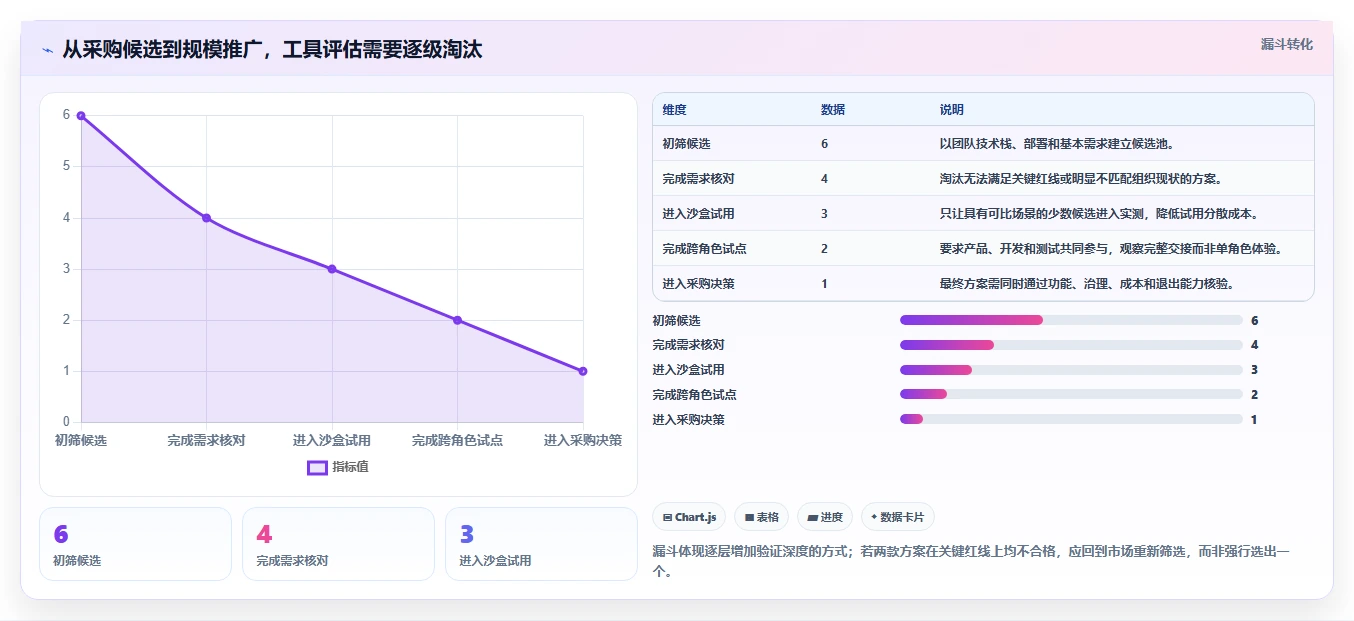Click the 进入沙盒试用 progress bar
1354x621 pixels.
pyautogui.click(x=1071, y=370)
